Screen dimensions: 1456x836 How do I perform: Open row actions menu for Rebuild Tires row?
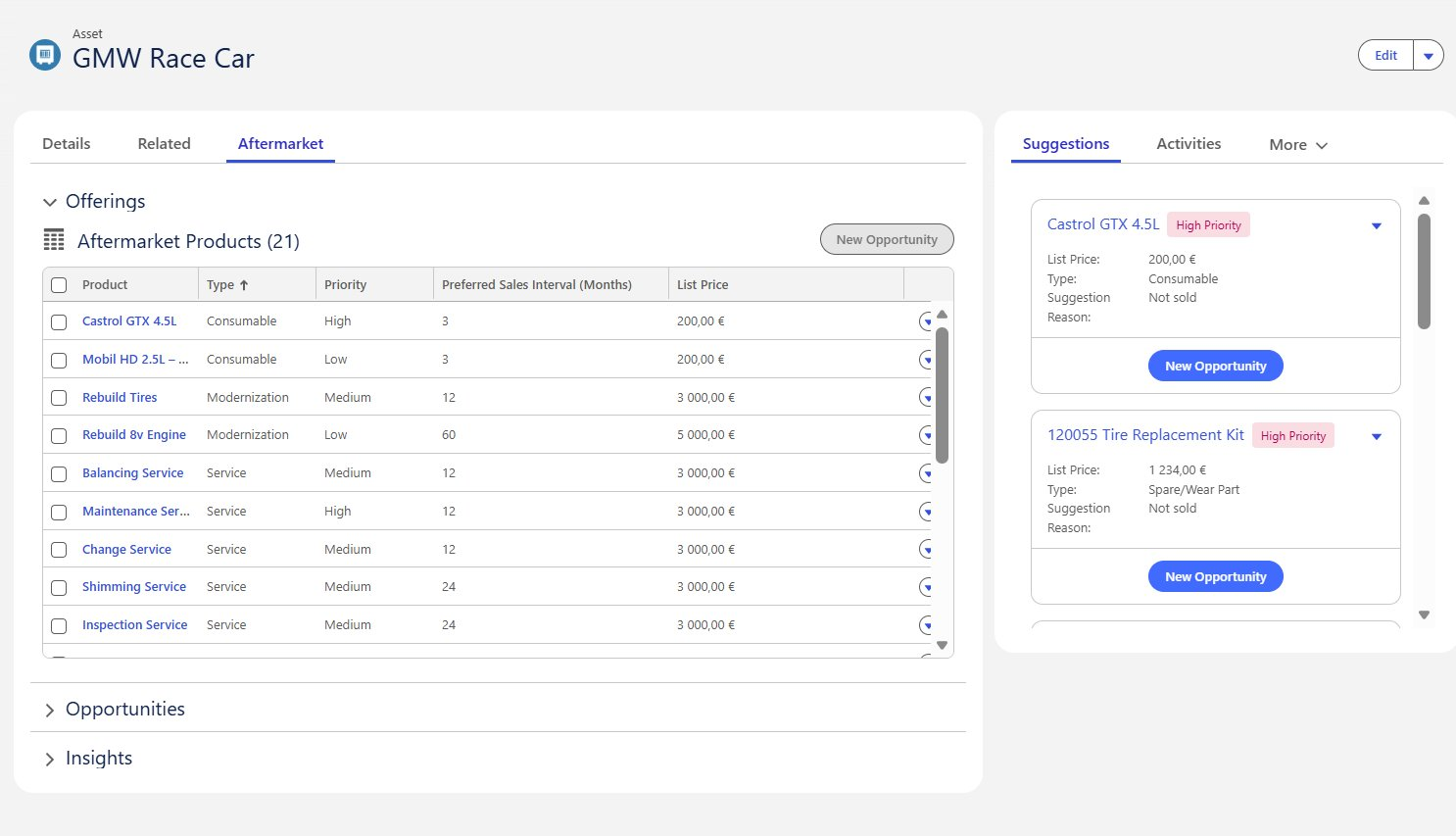click(x=926, y=398)
